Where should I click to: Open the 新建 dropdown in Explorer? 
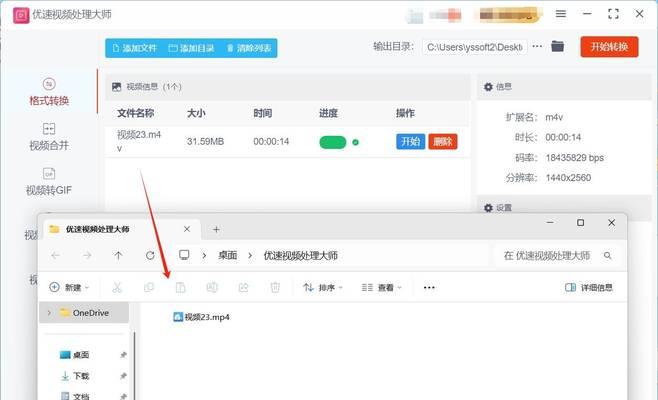point(70,288)
